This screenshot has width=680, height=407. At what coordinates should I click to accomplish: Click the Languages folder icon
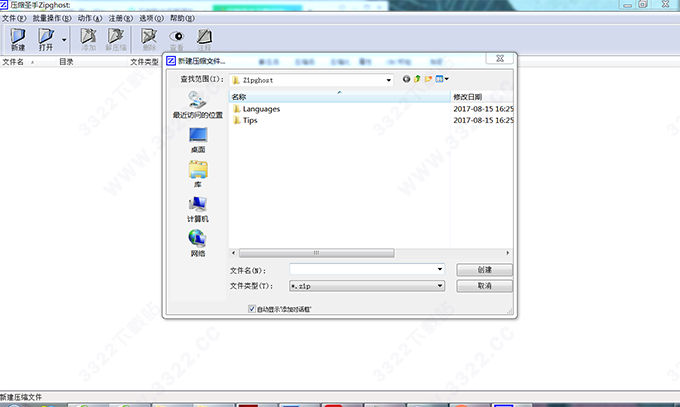click(x=236, y=109)
